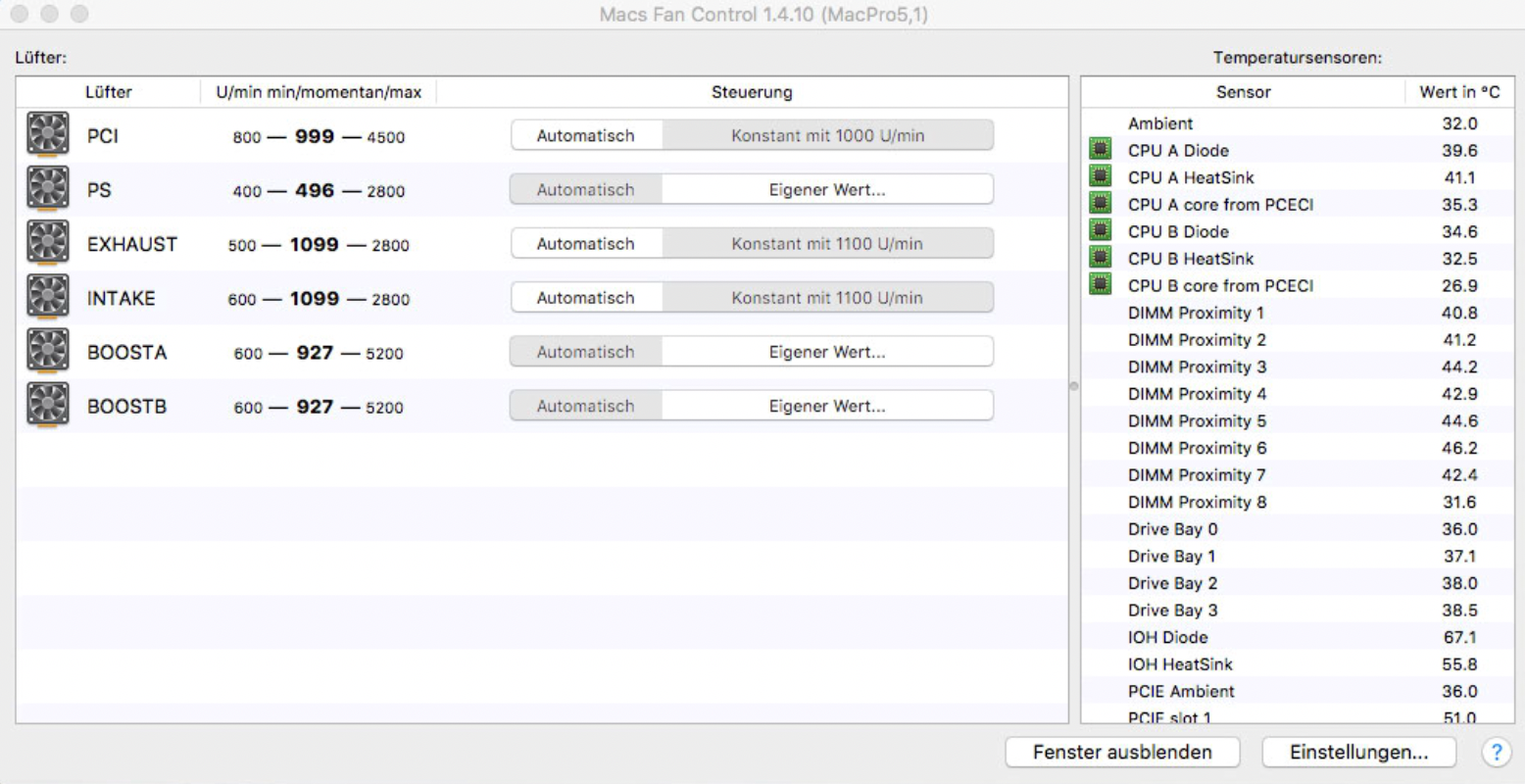
Task: Select DIMM Proximity 5 sensor row
Action: [x=1298, y=420]
